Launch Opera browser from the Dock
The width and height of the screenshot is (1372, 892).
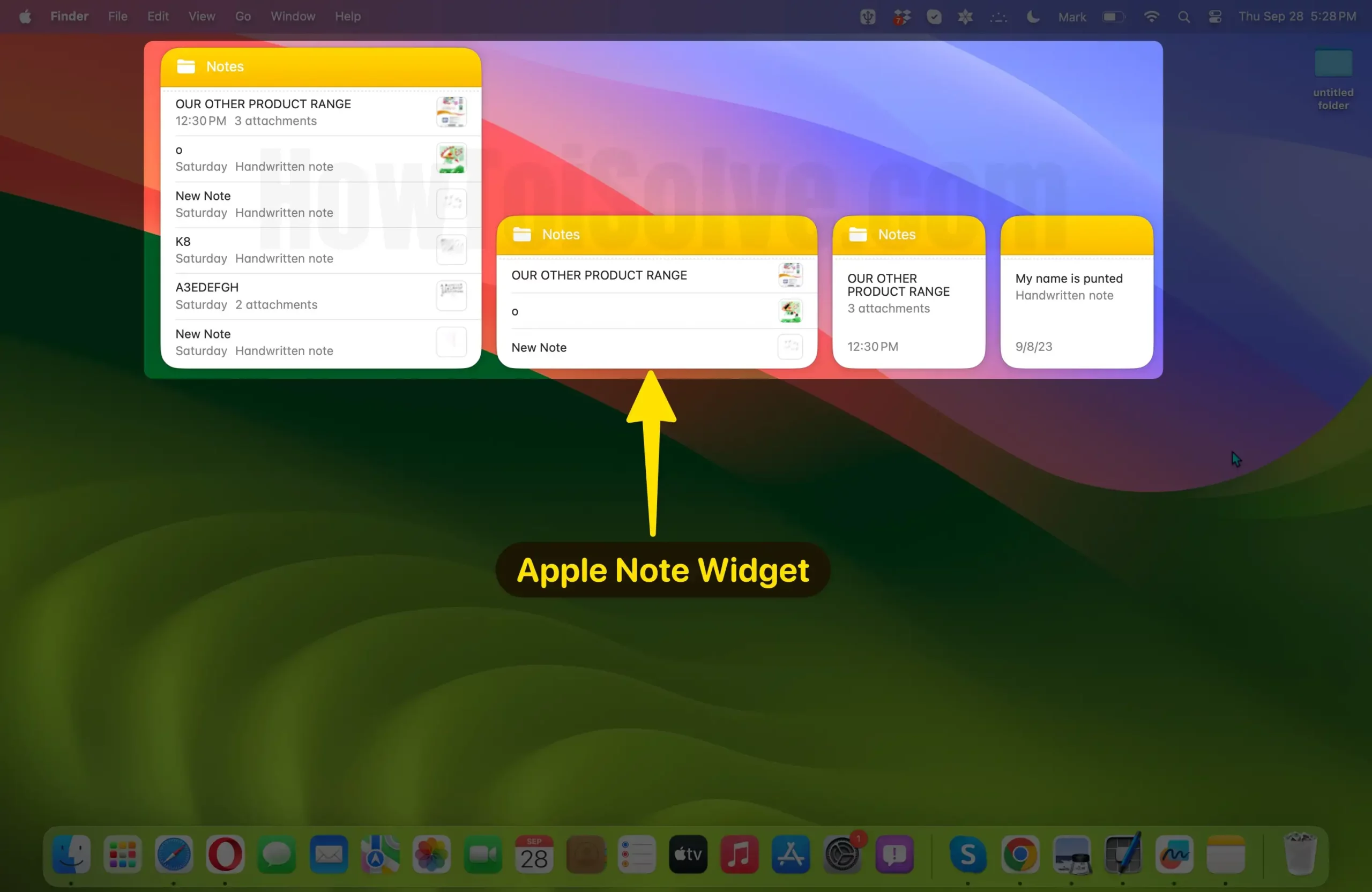click(225, 854)
